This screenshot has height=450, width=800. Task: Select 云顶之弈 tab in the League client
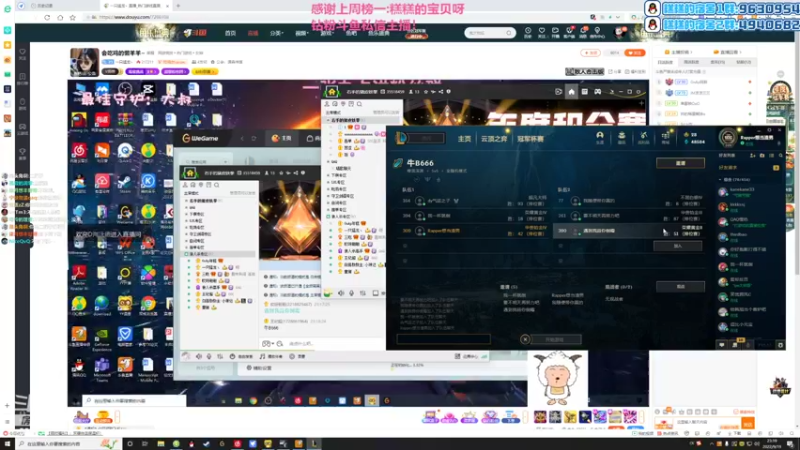click(x=494, y=139)
